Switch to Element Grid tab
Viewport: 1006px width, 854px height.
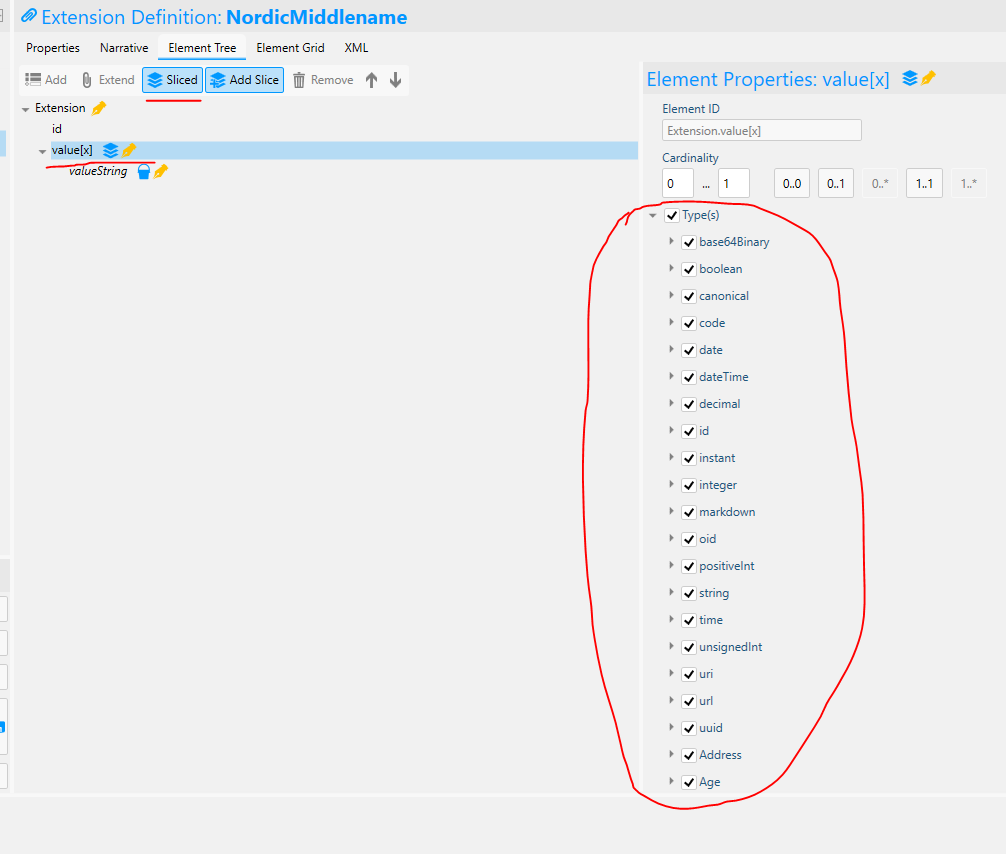[x=290, y=47]
